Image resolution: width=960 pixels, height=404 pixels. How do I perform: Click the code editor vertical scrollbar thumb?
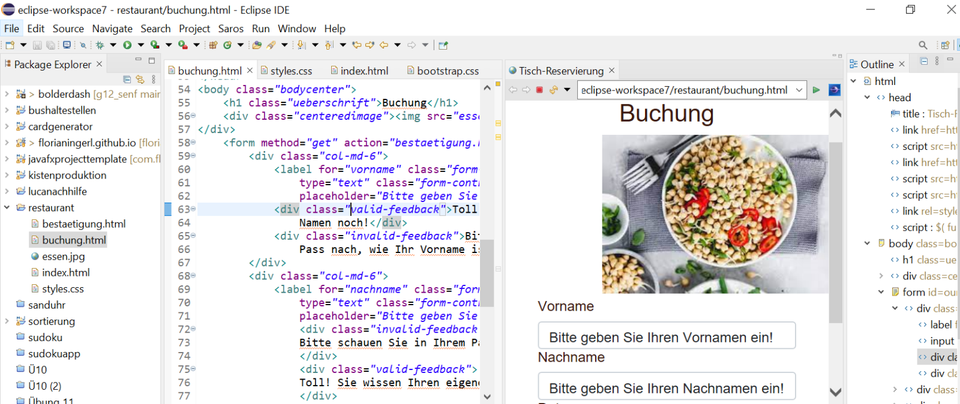pyautogui.click(x=487, y=272)
